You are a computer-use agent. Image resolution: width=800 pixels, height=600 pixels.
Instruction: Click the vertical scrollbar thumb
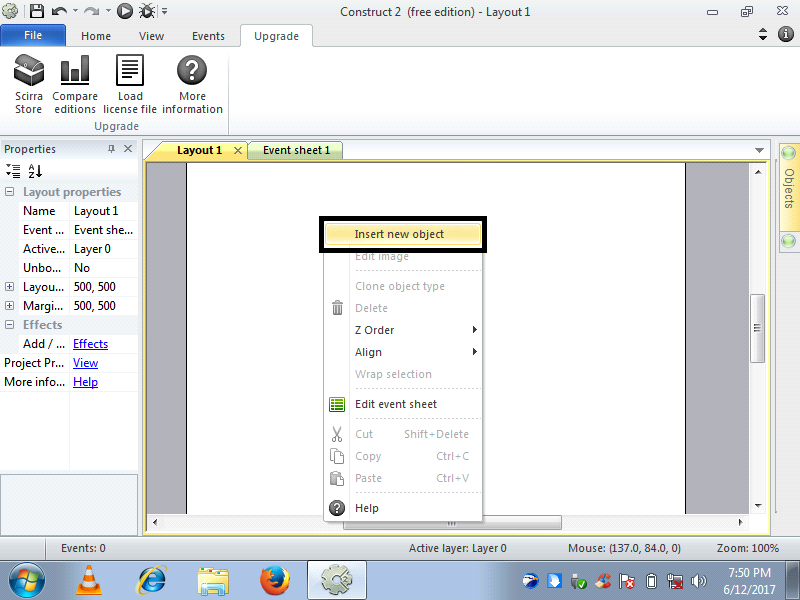click(757, 328)
